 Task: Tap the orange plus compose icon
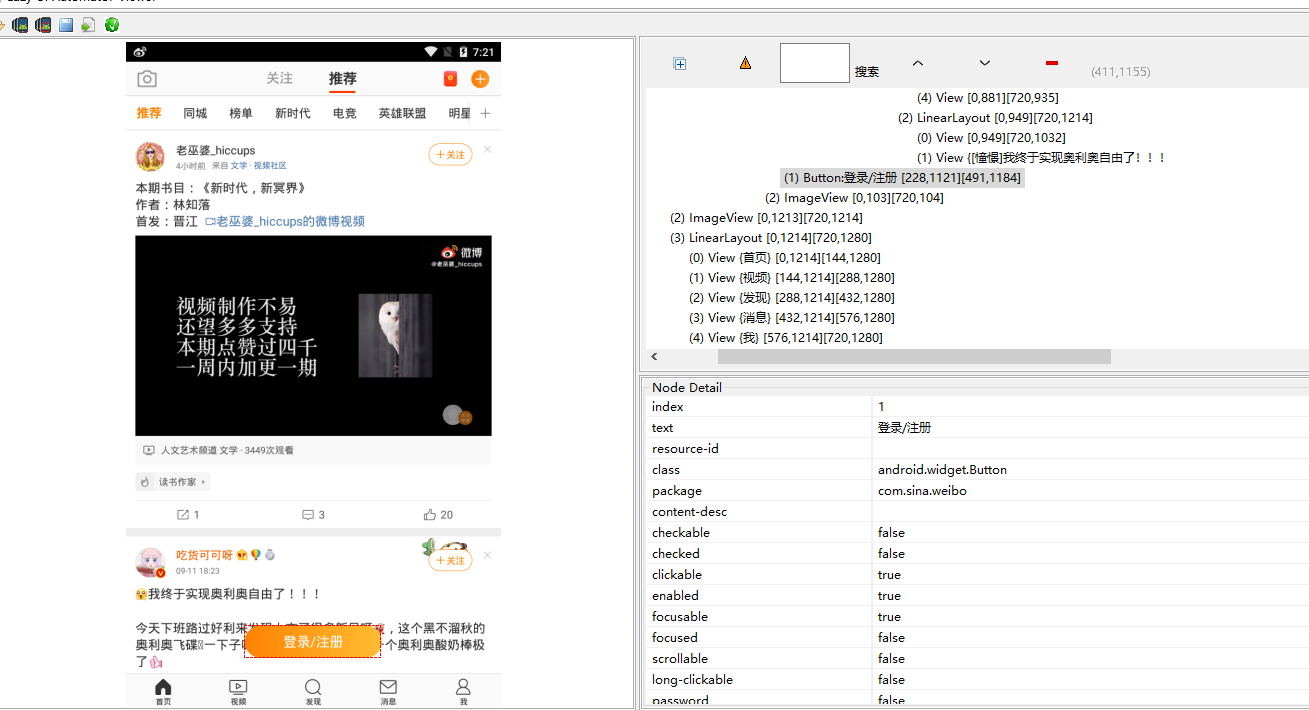[x=480, y=79]
